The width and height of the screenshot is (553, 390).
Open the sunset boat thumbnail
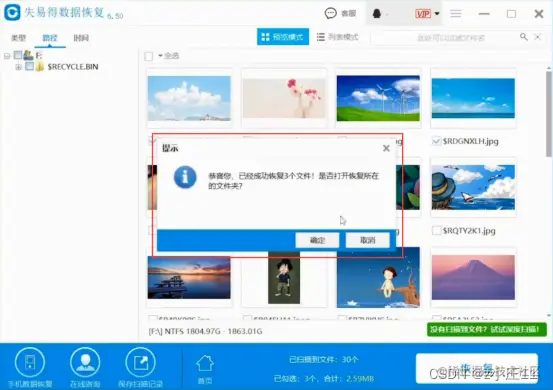189,278
